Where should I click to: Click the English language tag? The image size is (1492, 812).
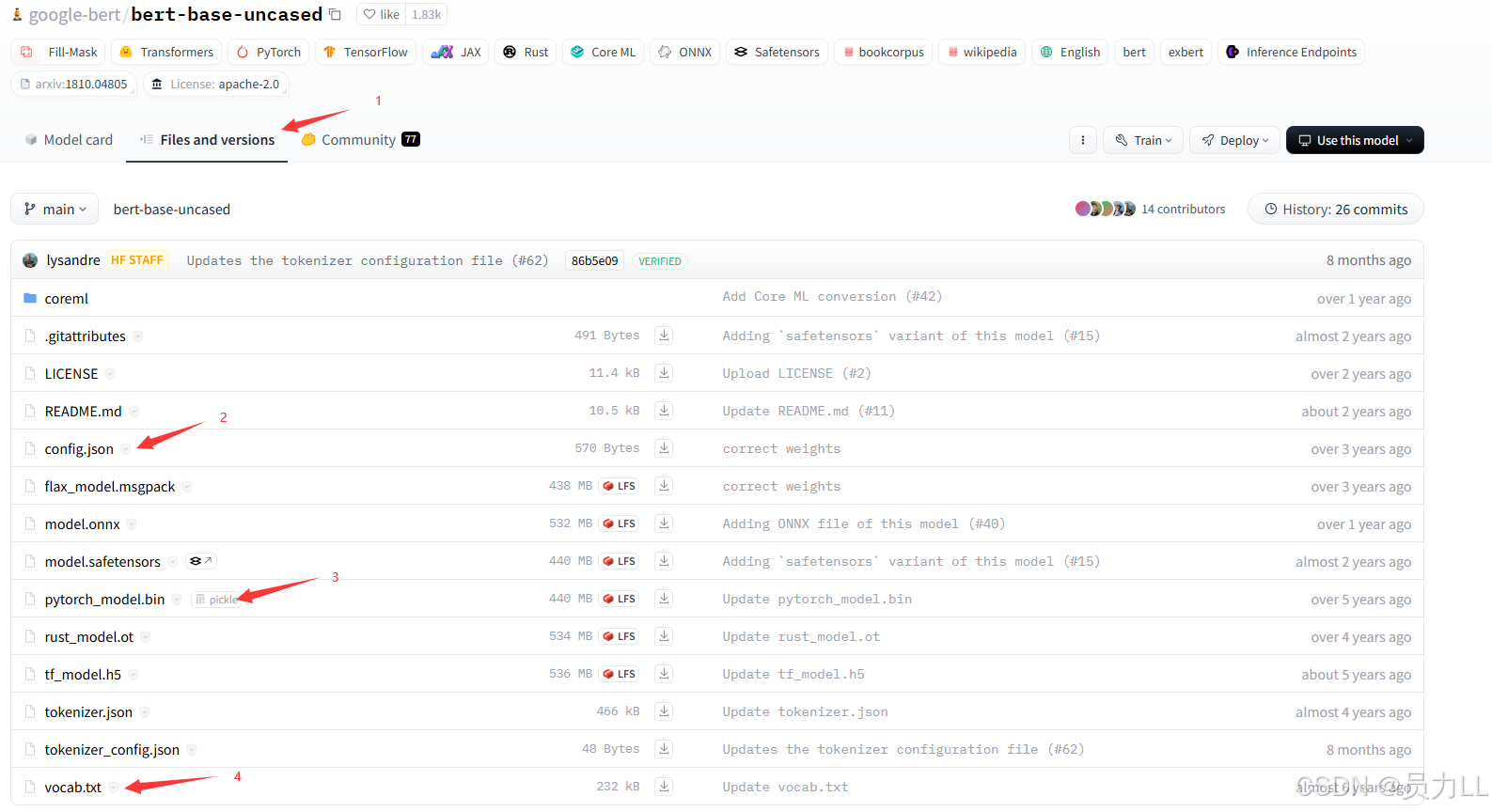[x=1070, y=52]
